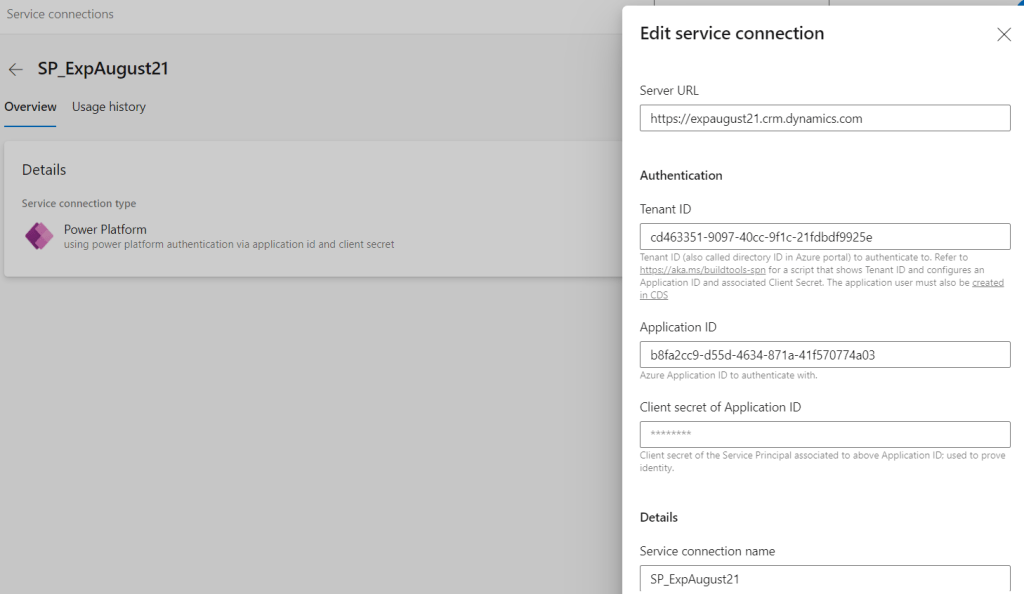Select the Overview tab
This screenshot has width=1024, height=594.
tap(30, 107)
